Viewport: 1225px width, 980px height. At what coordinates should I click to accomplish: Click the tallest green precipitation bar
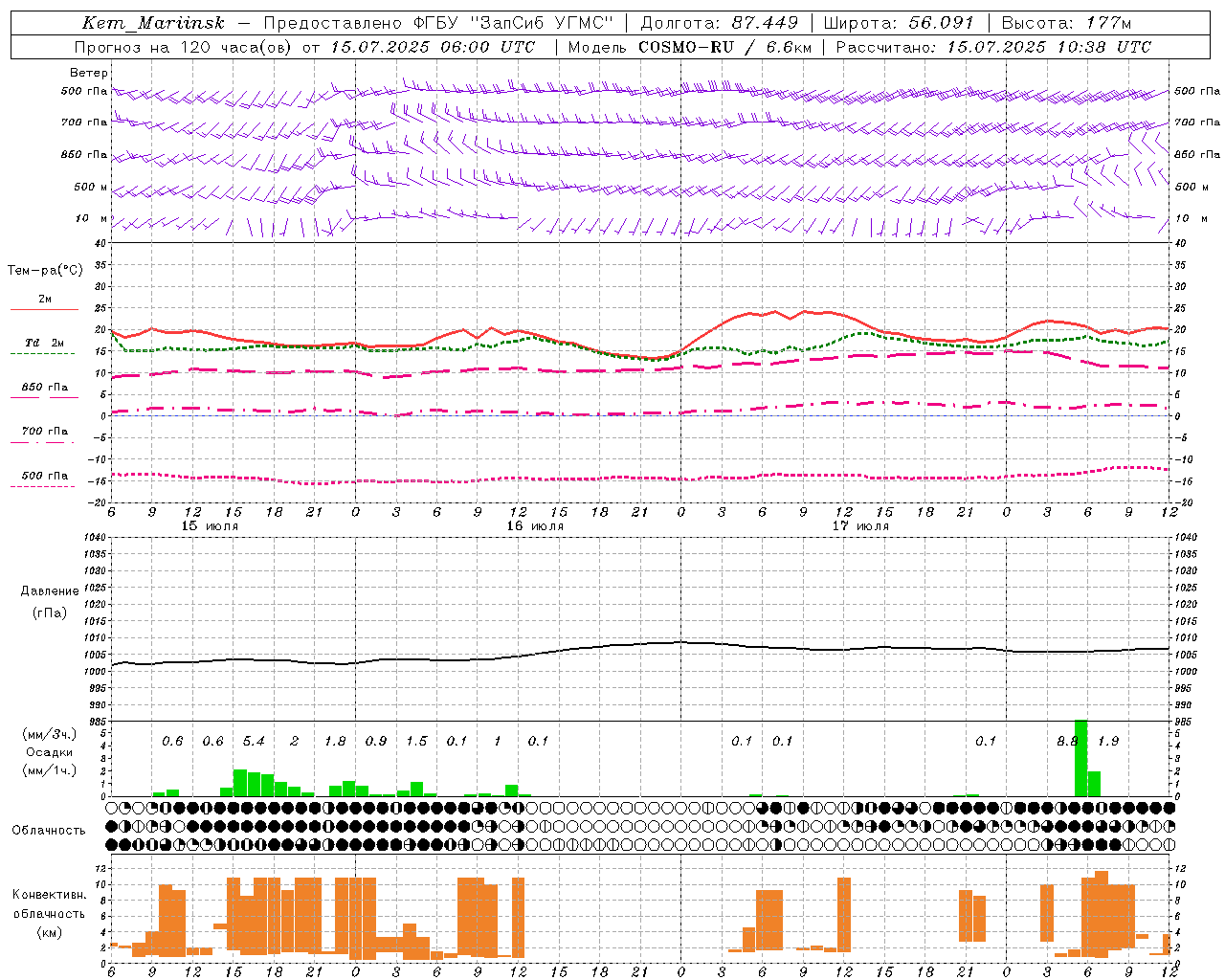coord(1080,758)
